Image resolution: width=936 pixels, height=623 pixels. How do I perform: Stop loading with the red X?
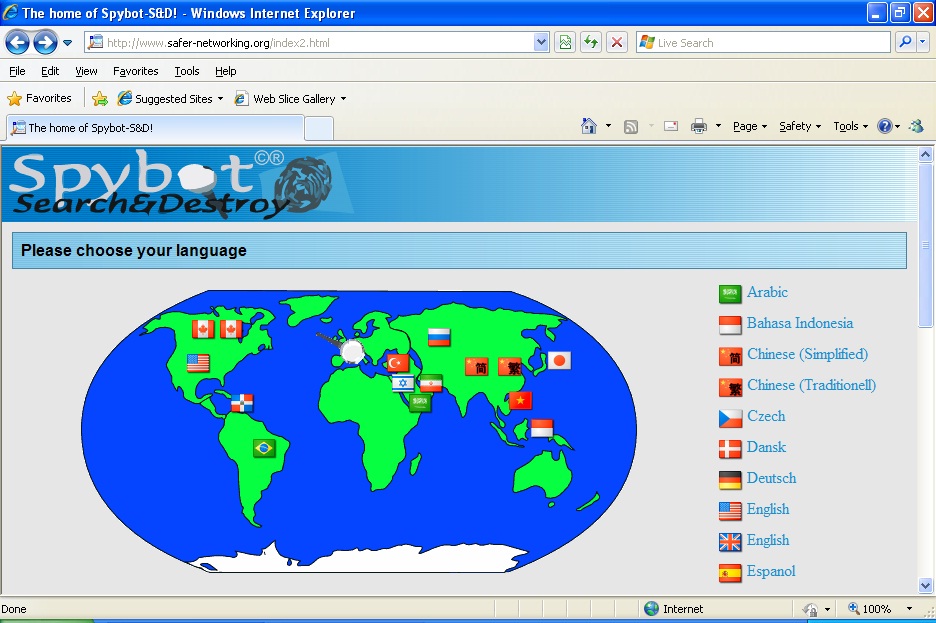pyautogui.click(x=617, y=42)
